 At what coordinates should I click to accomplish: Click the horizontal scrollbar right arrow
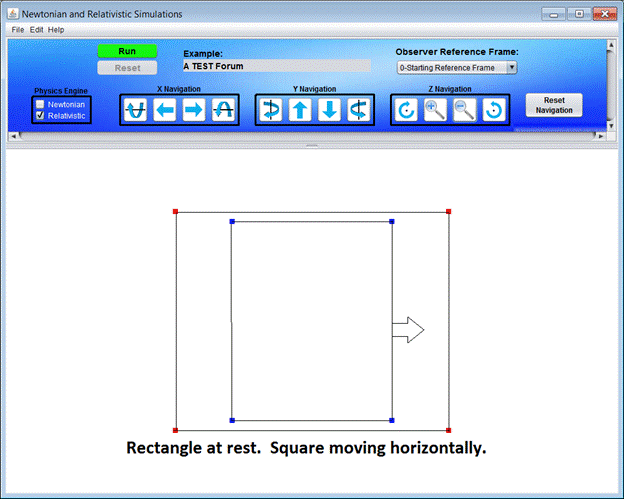(601, 136)
